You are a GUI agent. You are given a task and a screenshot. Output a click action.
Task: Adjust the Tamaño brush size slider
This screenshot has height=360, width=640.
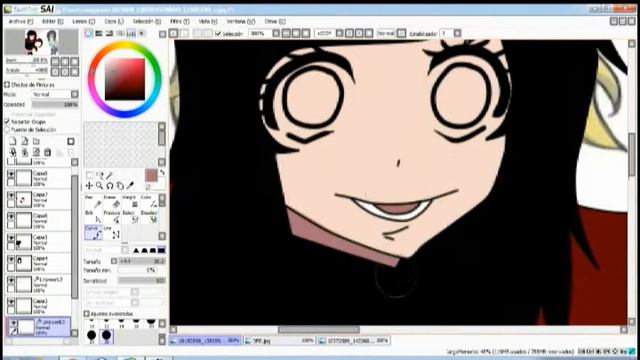point(142,261)
